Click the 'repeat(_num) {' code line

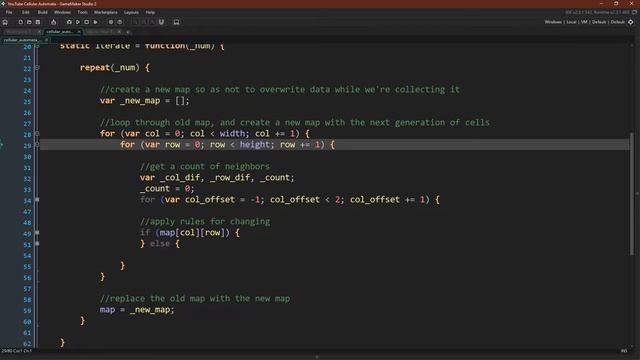[x=115, y=68]
